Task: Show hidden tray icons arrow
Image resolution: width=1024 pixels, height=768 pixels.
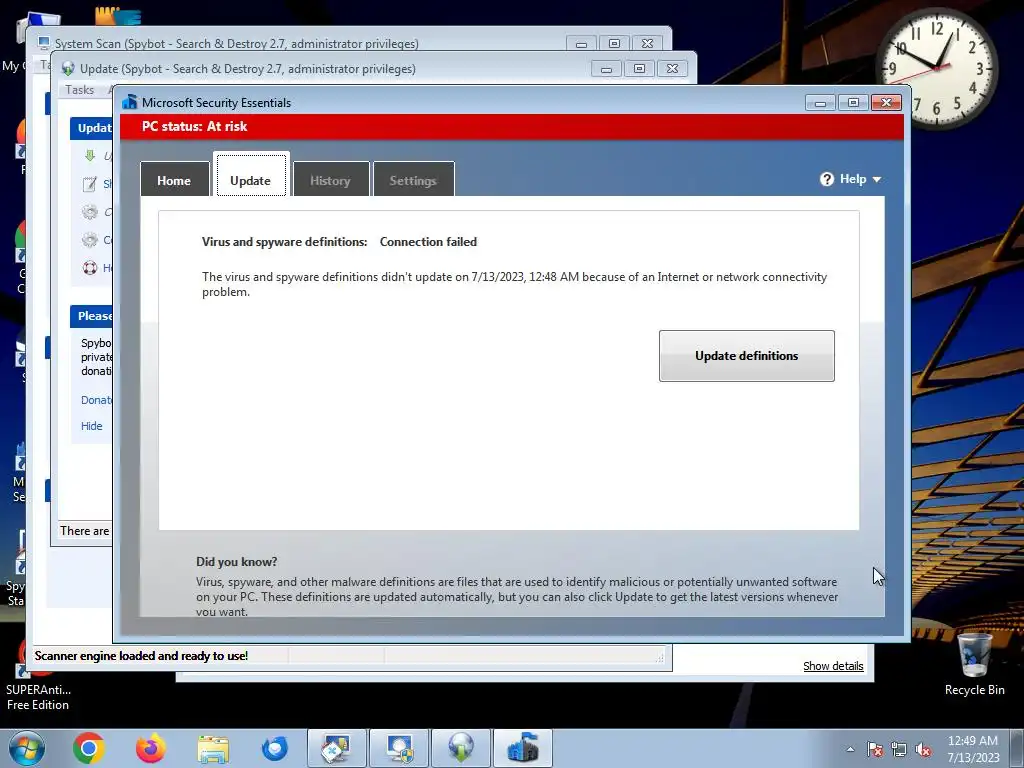Action: click(x=850, y=749)
